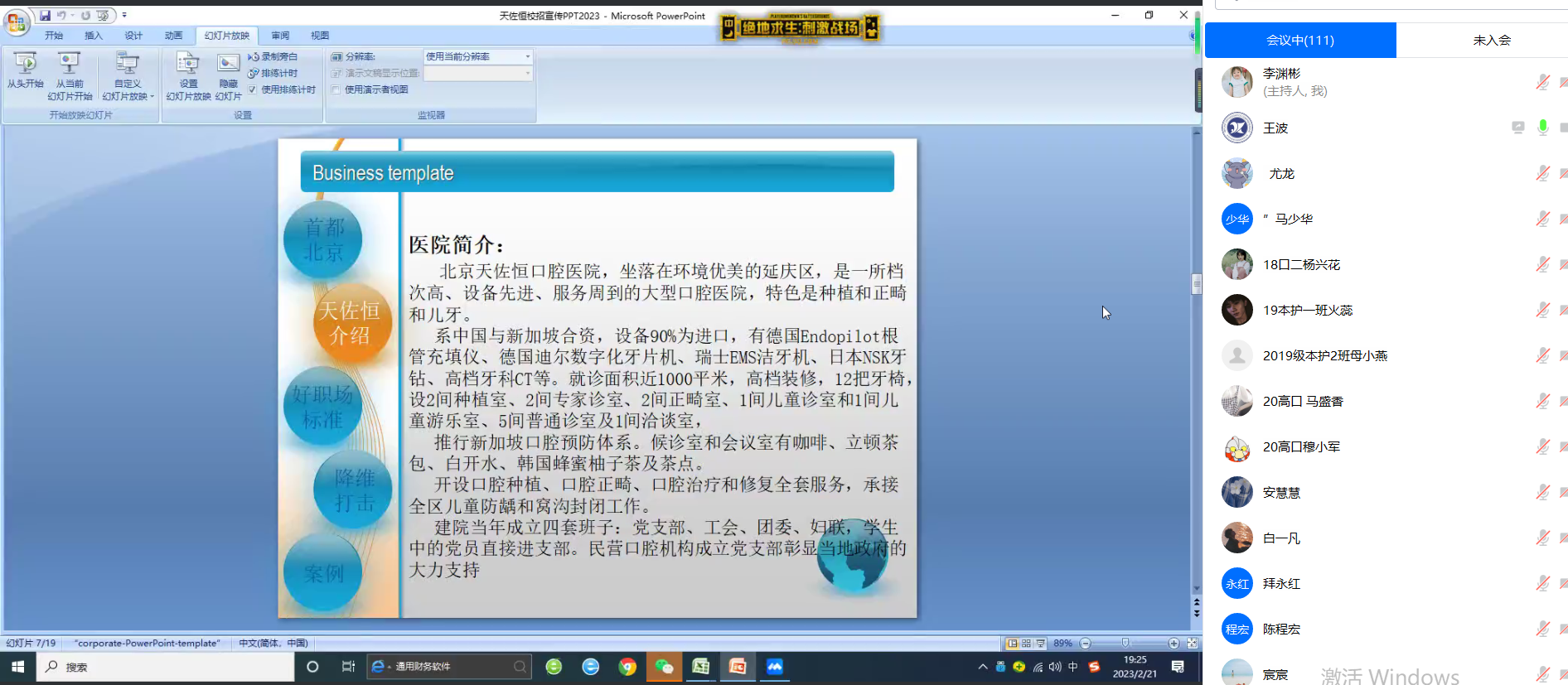Switch to slide sorter view in status bar
This screenshot has width=1568, height=685.
[1026, 644]
